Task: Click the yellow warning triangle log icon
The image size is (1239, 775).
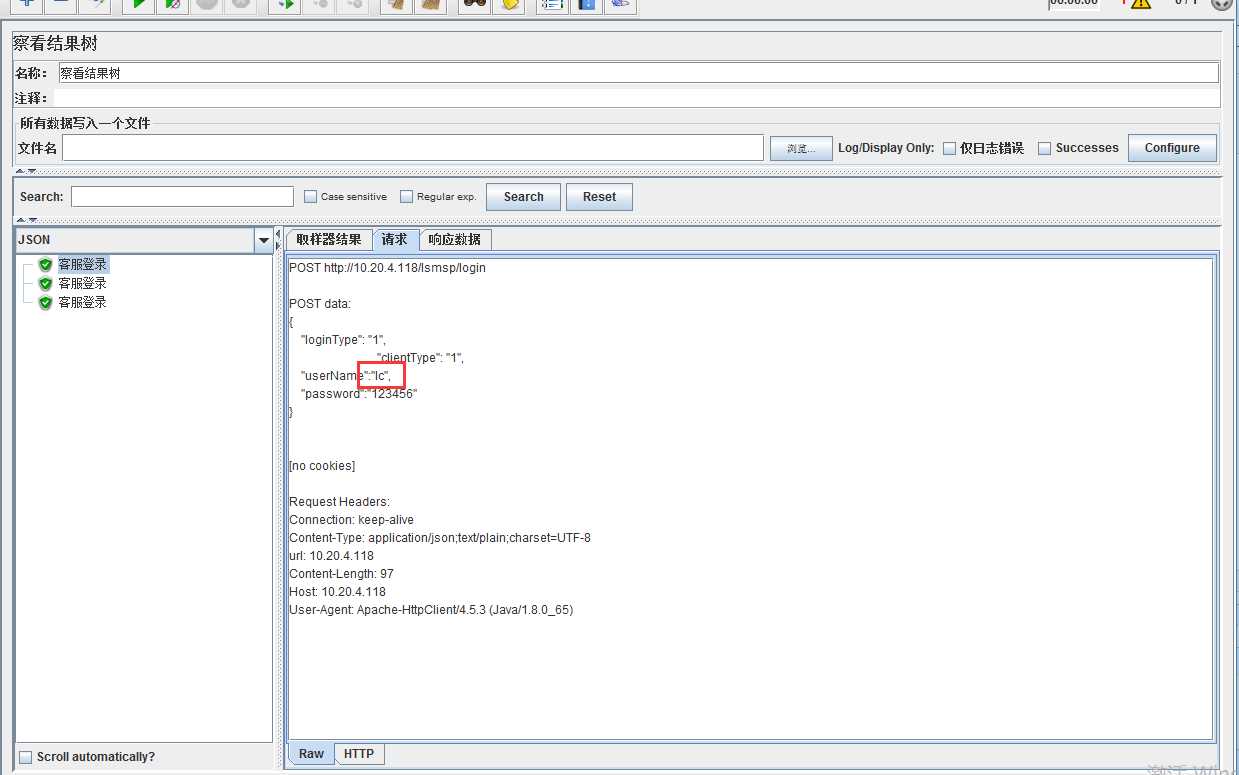Action: point(1141,4)
